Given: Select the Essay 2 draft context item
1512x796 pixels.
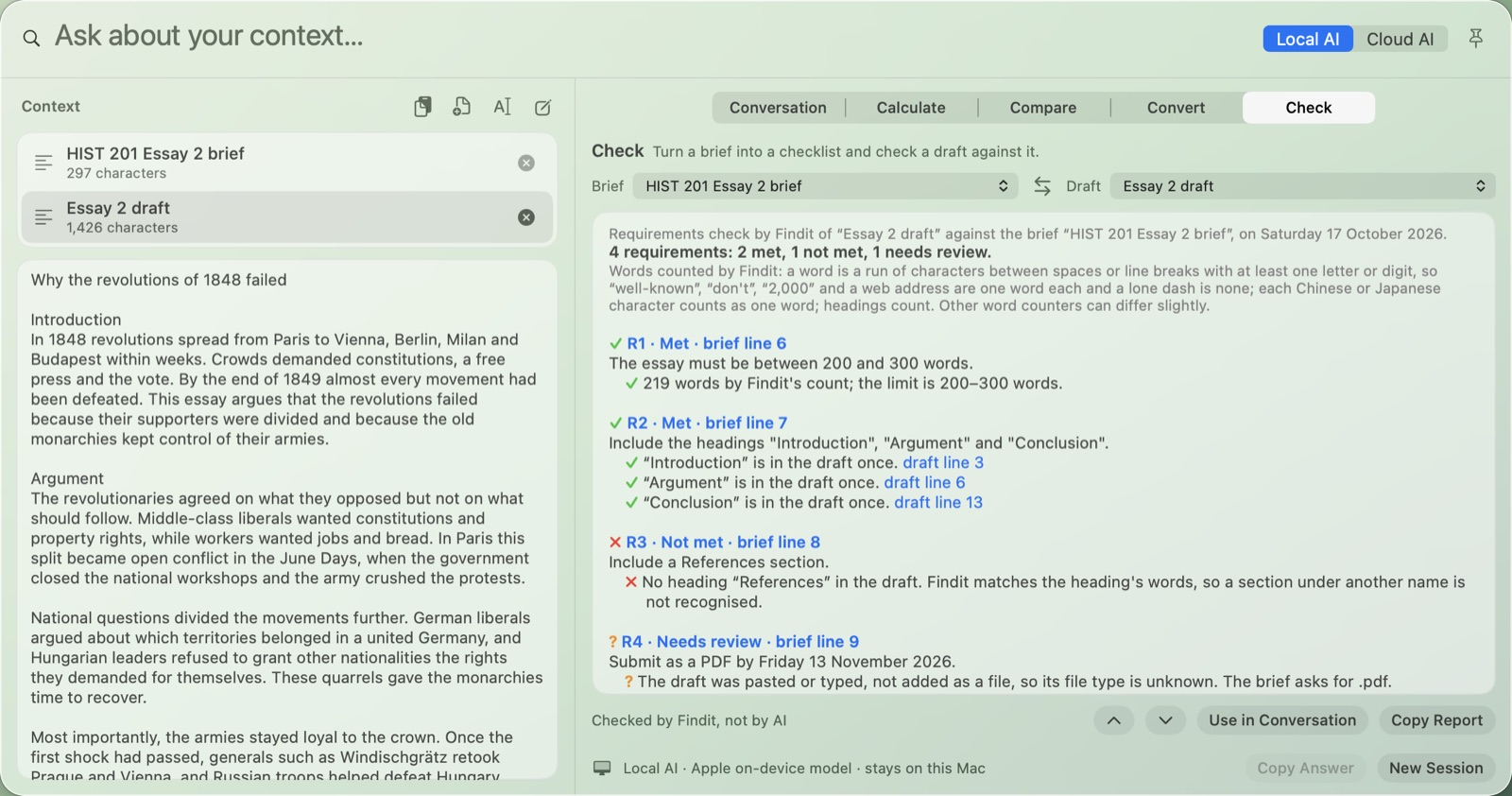Looking at the screenshot, I should (286, 217).
